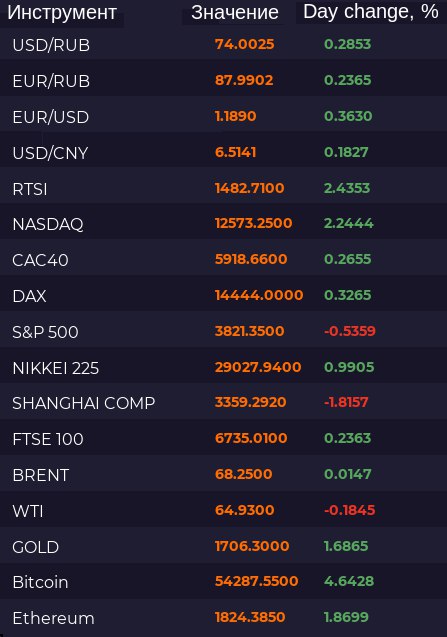This screenshot has width=447, height=637.
Task: Open the DAX index entry
Action: pyautogui.click(x=29, y=296)
